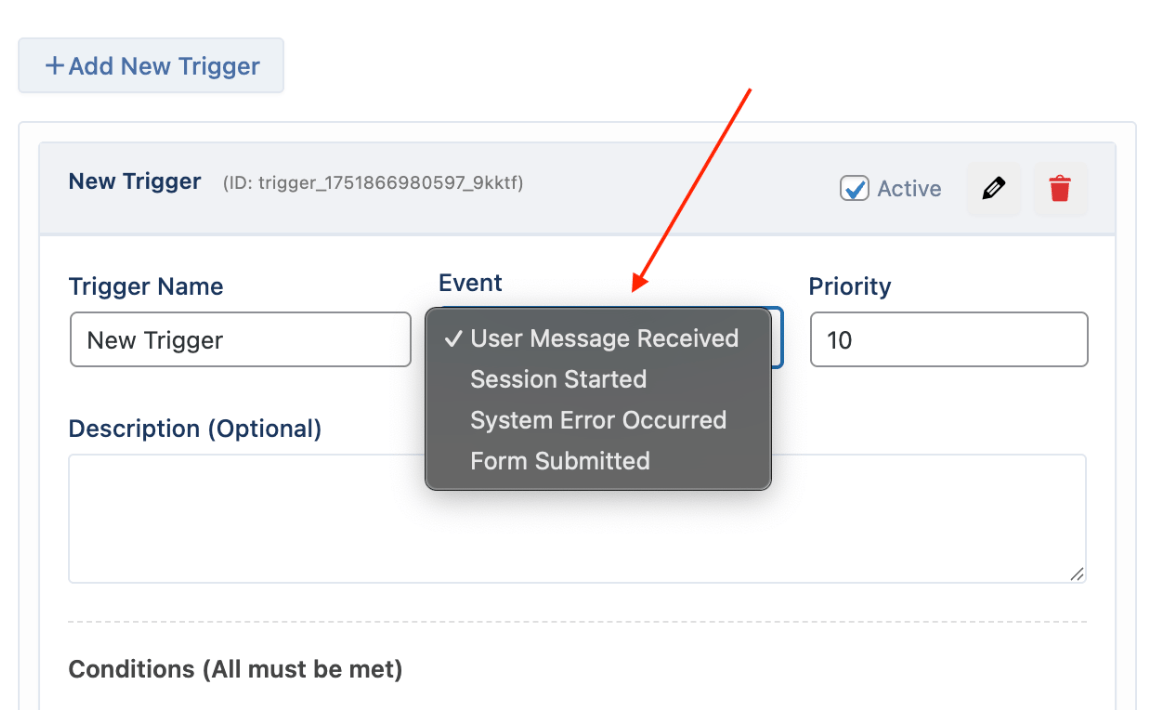Uncheck the Active checkbox
Screen dimensions: 1154x710
tap(854, 188)
